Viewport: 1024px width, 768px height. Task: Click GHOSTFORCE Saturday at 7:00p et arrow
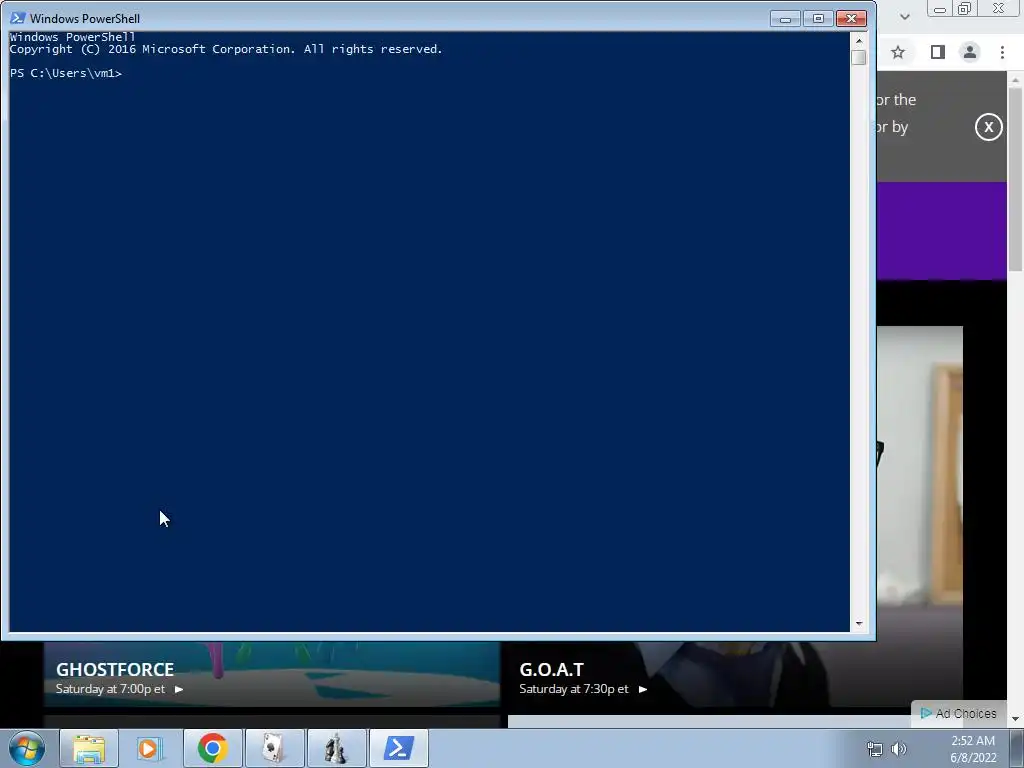click(179, 689)
